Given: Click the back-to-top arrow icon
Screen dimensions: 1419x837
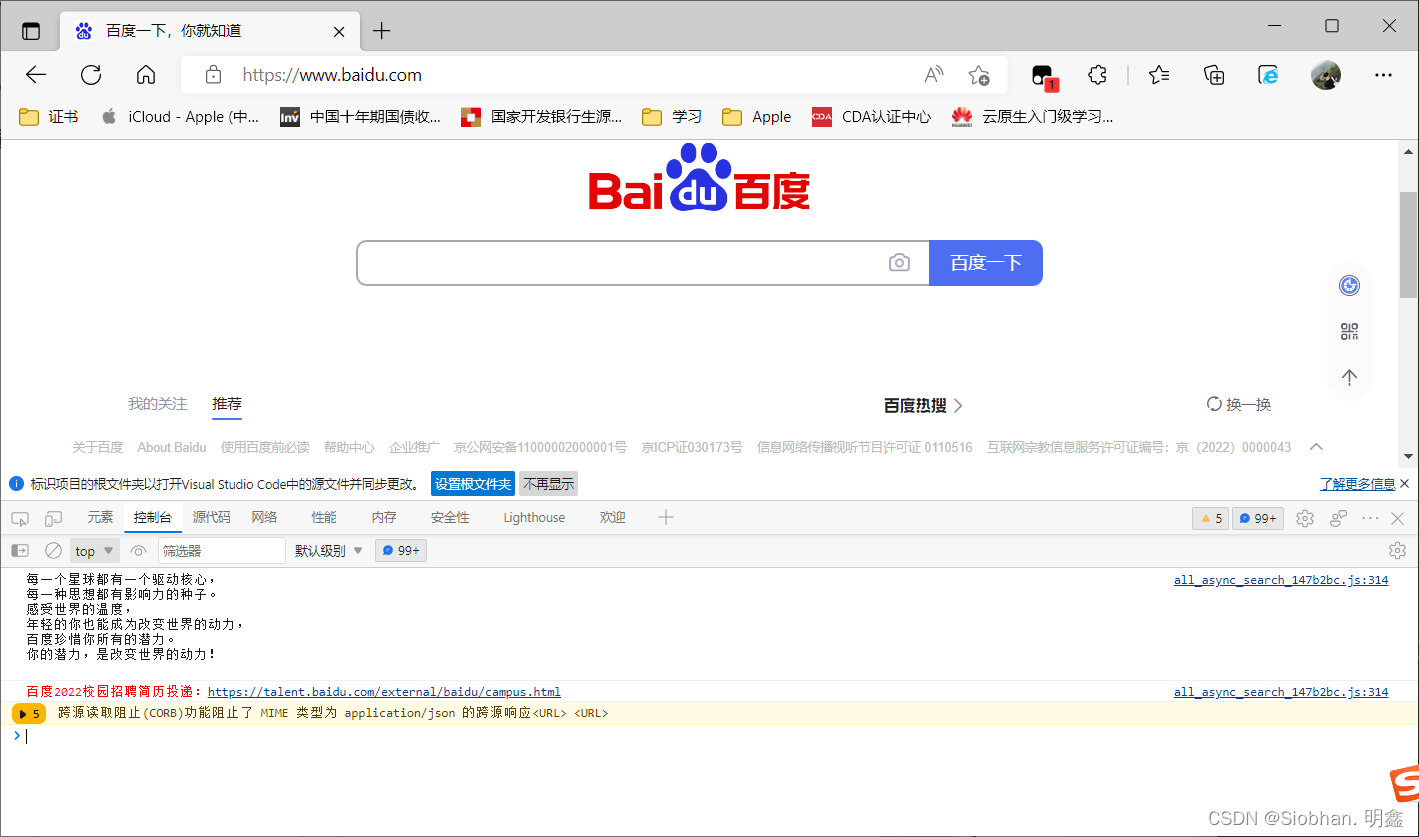Looking at the screenshot, I should point(1349,377).
